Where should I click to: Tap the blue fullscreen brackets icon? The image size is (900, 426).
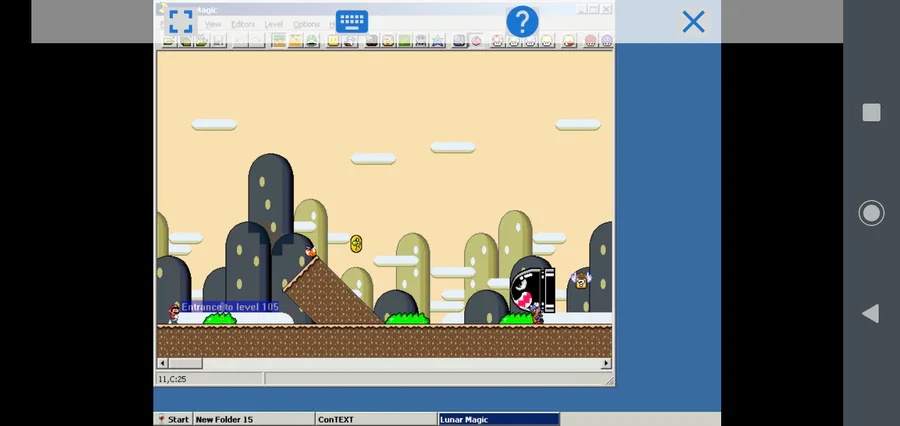click(x=180, y=22)
